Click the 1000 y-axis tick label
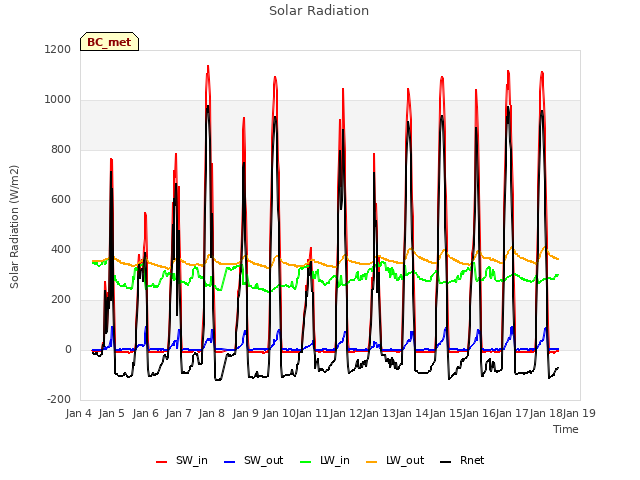The width and height of the screenshot is (640, 480). 58,100
